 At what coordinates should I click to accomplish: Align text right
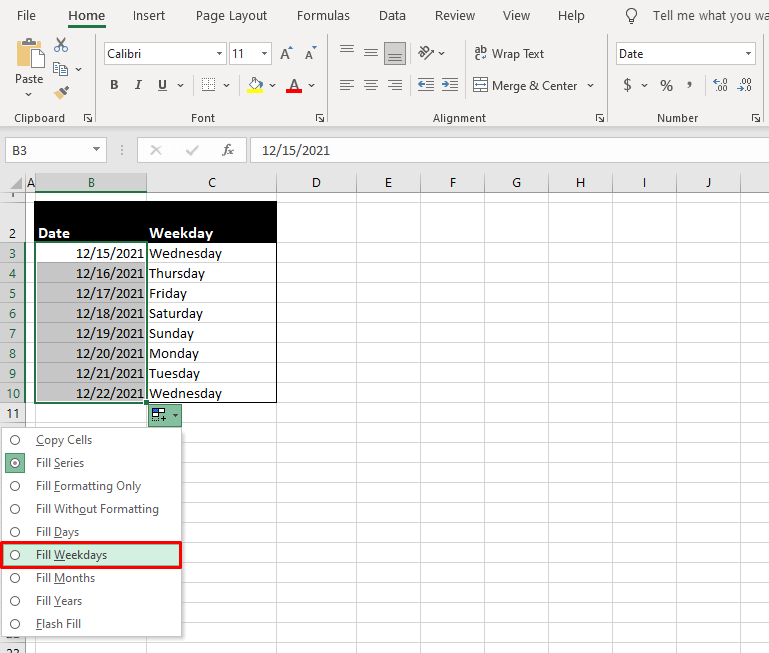395,85
